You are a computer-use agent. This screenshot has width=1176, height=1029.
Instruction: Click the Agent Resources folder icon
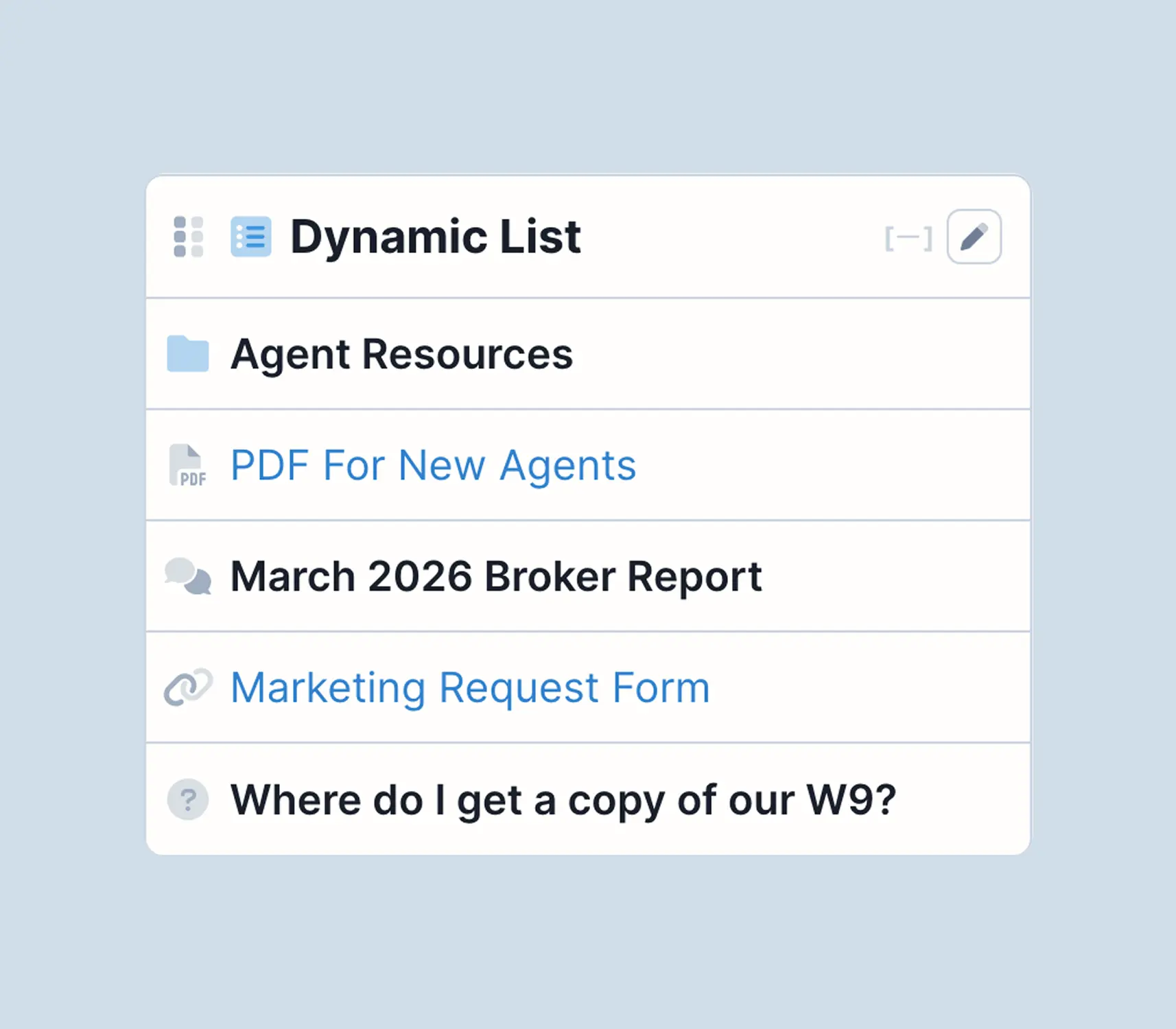(188, 354)
